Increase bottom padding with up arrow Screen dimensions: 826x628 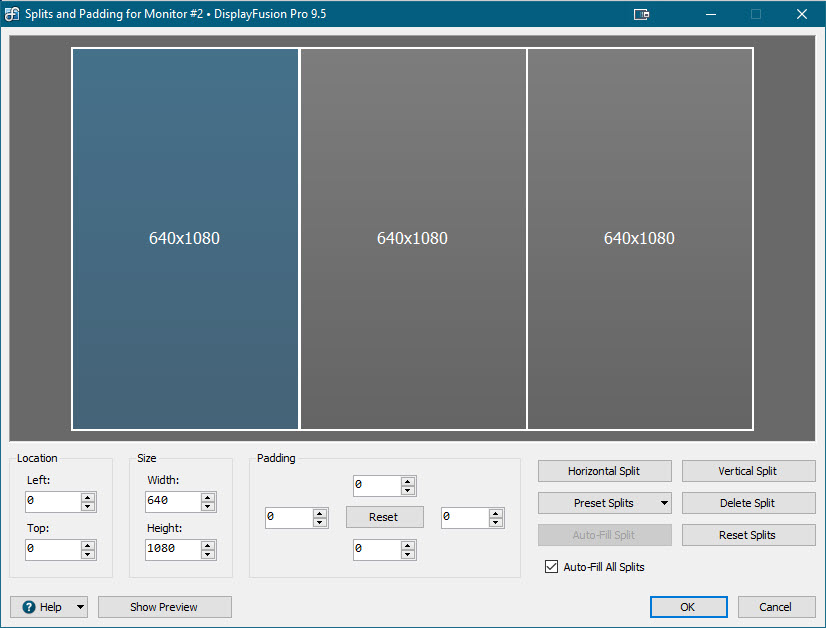coord(408,545)
